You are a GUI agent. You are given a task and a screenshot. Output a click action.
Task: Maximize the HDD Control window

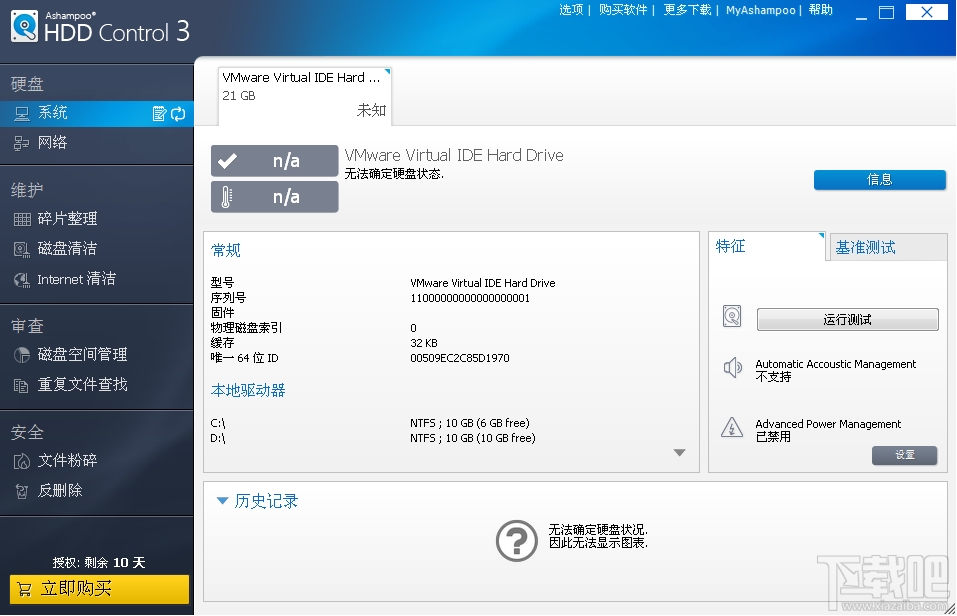coord(886,12)
